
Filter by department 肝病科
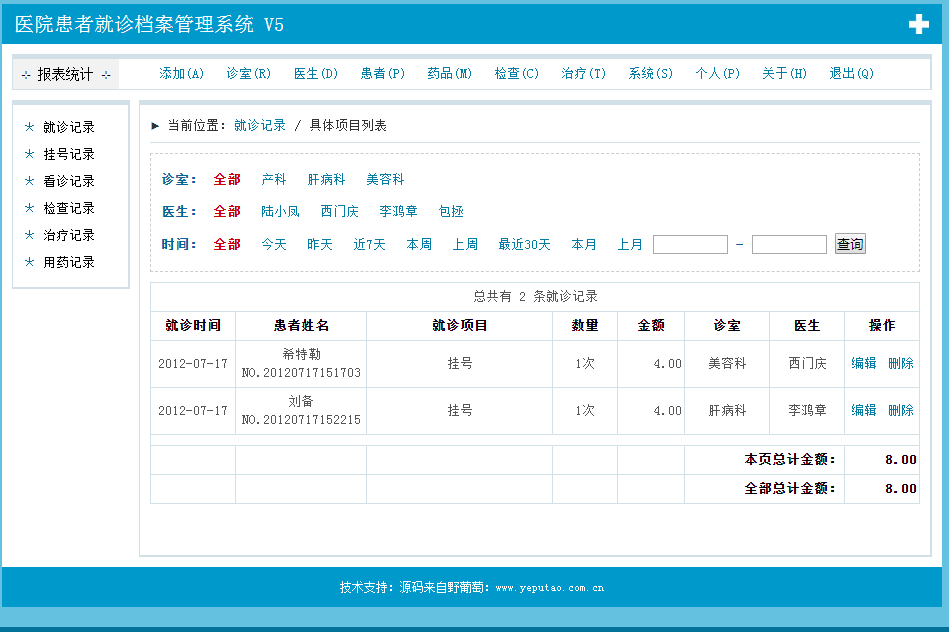tap(326, 180)
